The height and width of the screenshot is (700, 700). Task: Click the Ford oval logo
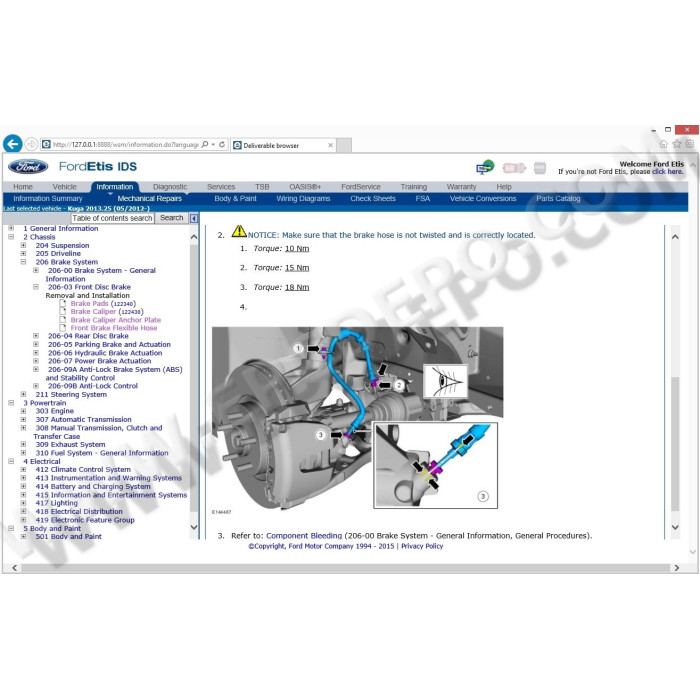click(x=28, y=167)
